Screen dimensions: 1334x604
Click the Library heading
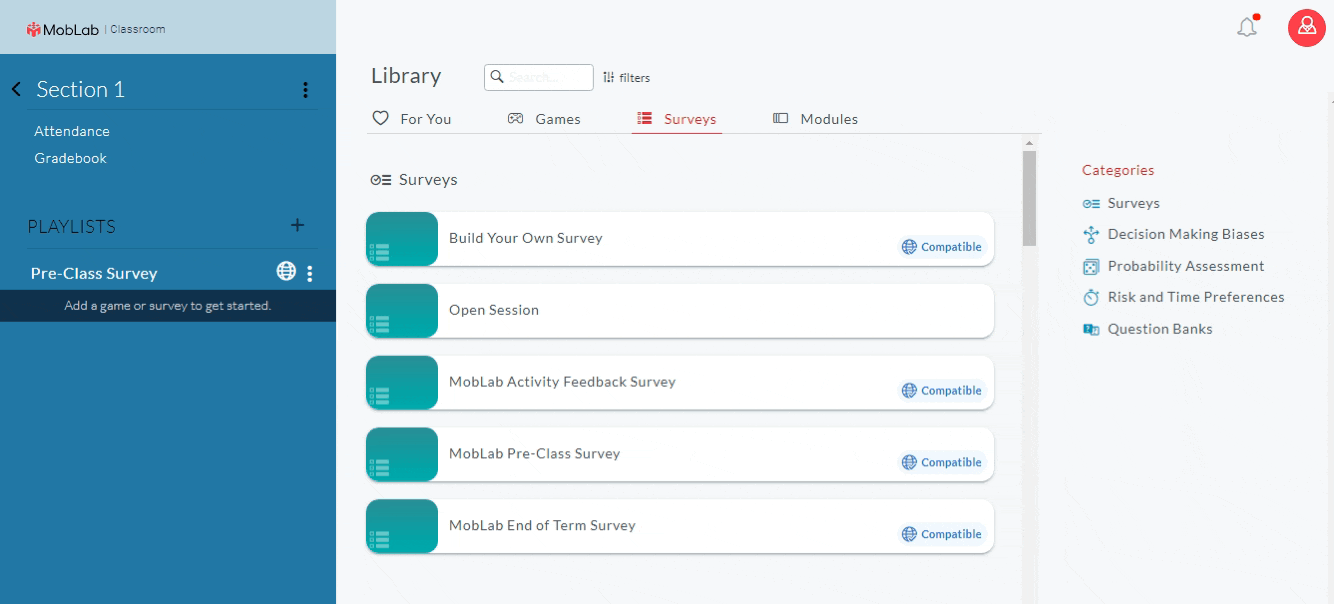pyautogui.click(x=406, y=76)
